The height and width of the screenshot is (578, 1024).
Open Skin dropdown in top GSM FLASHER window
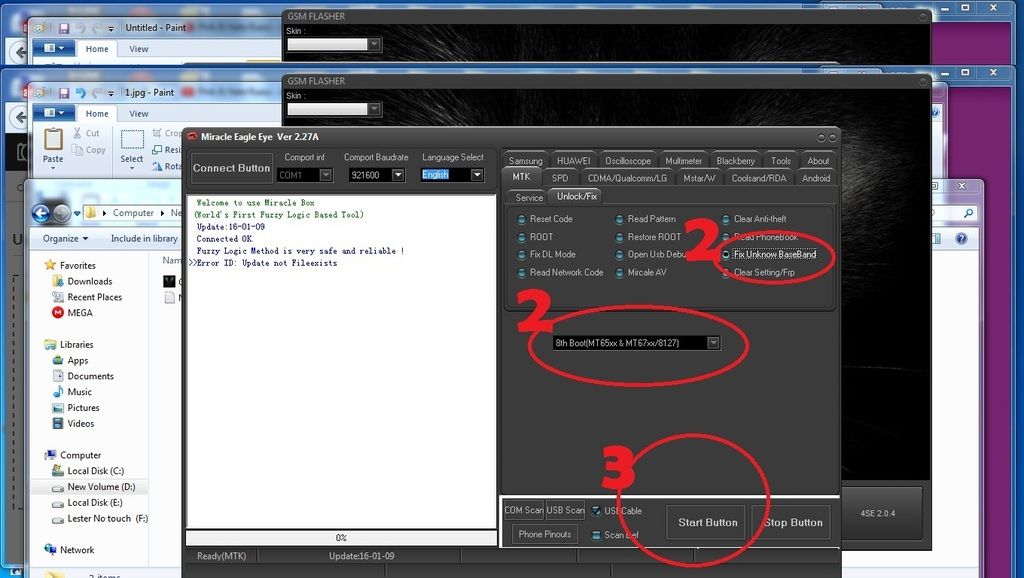click(374, 44)
